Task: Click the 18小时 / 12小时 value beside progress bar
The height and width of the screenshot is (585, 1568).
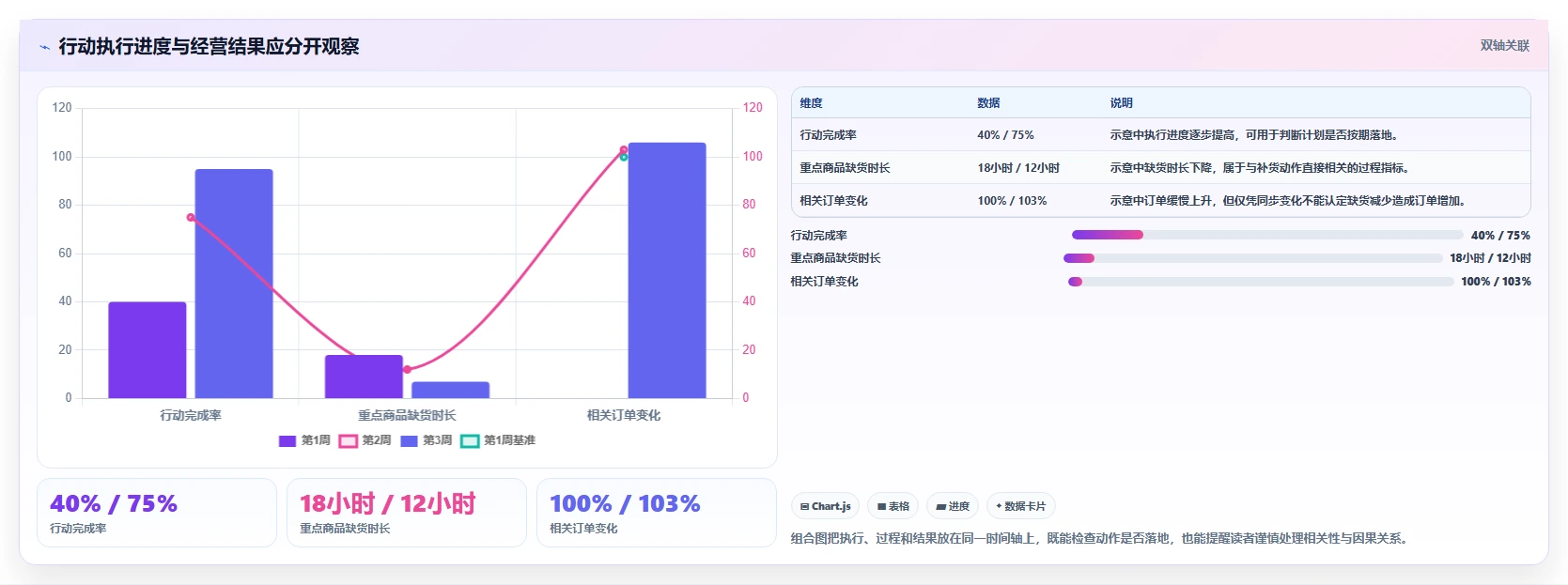Action: tap(1490, 258)
